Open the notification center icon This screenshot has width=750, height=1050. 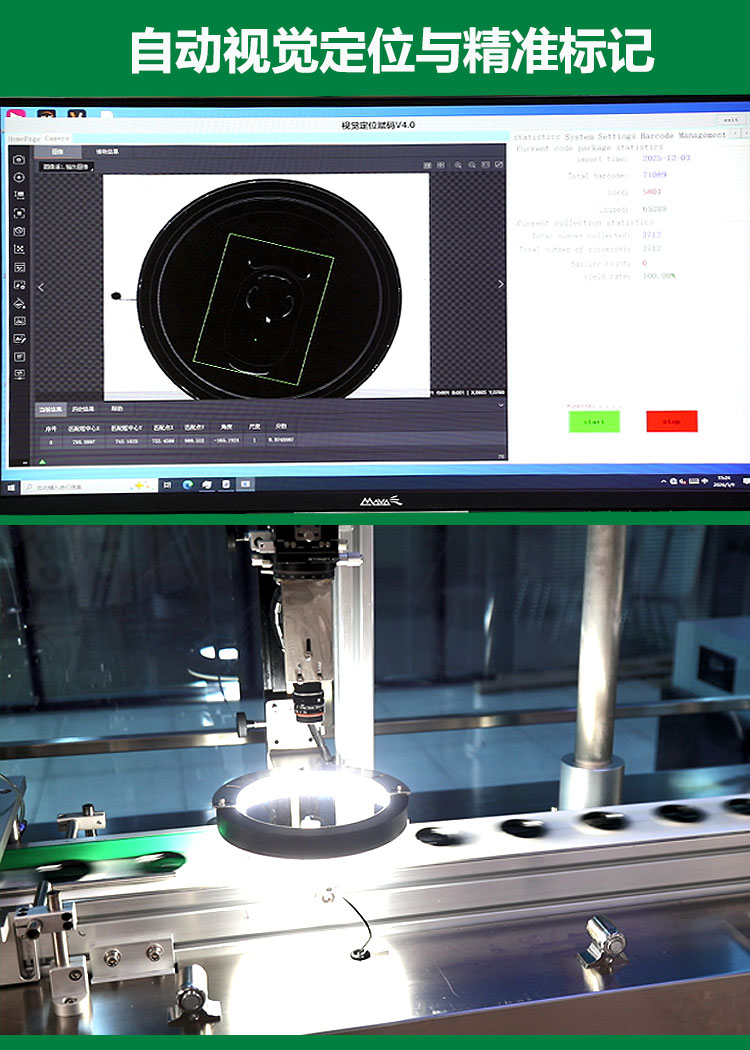click(746, 481)
